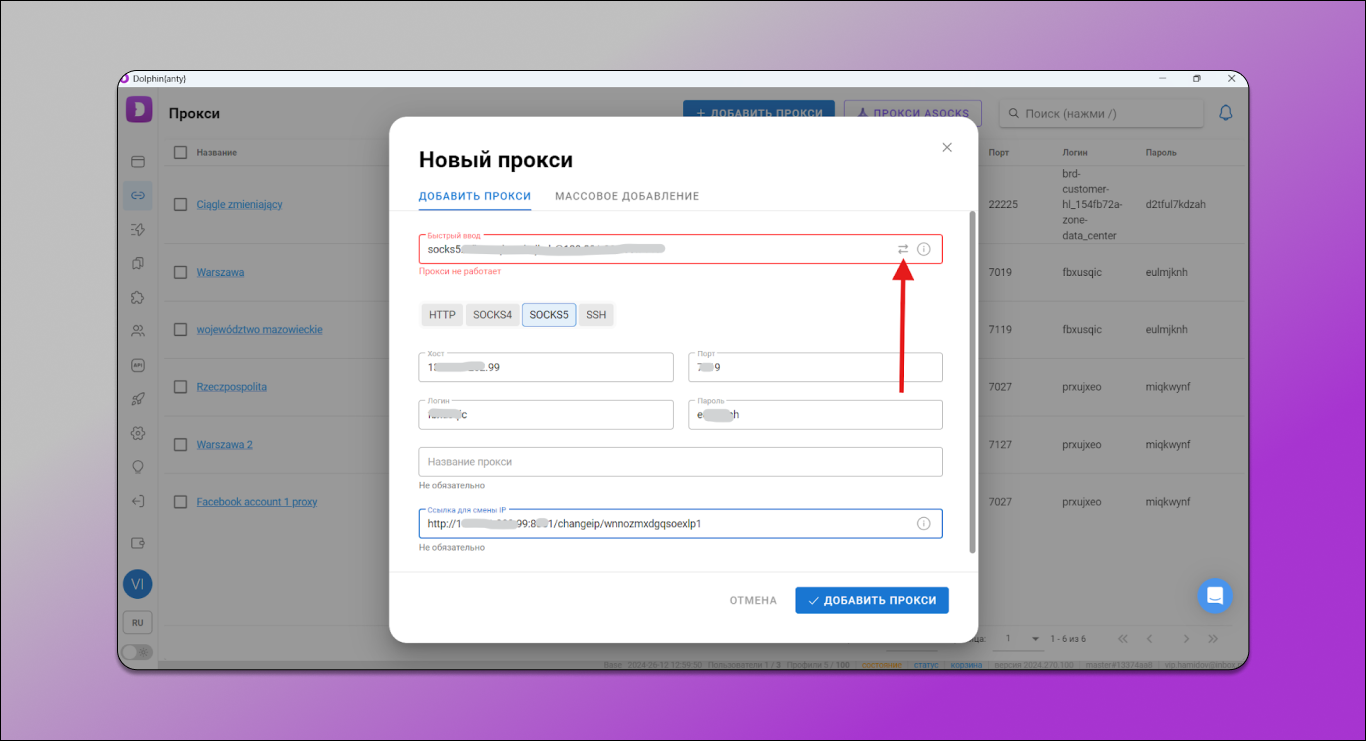The height and width of the screenshot is (741, 1366).
Task: Open the województwo mazowieckie link
Action: [x=259, y=329]
